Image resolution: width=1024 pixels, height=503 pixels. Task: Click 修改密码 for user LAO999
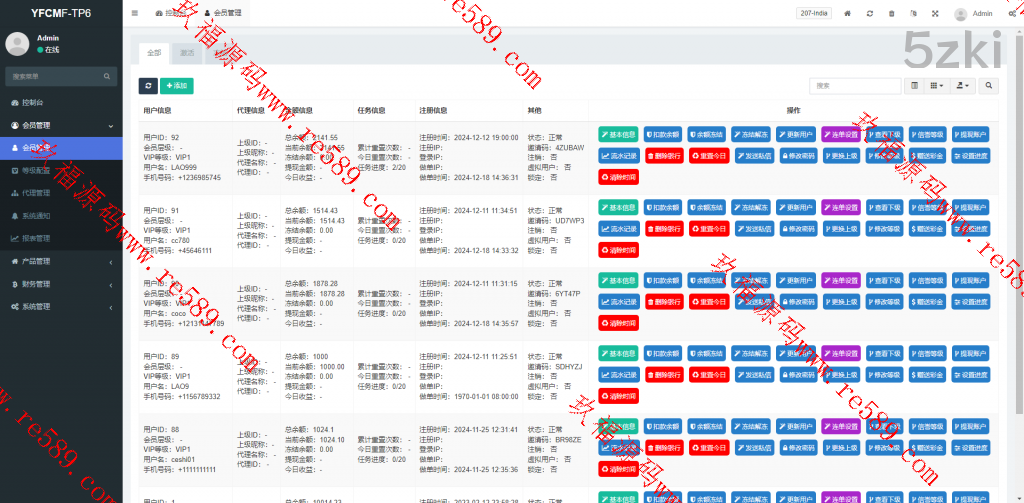(x=797, y=155)
